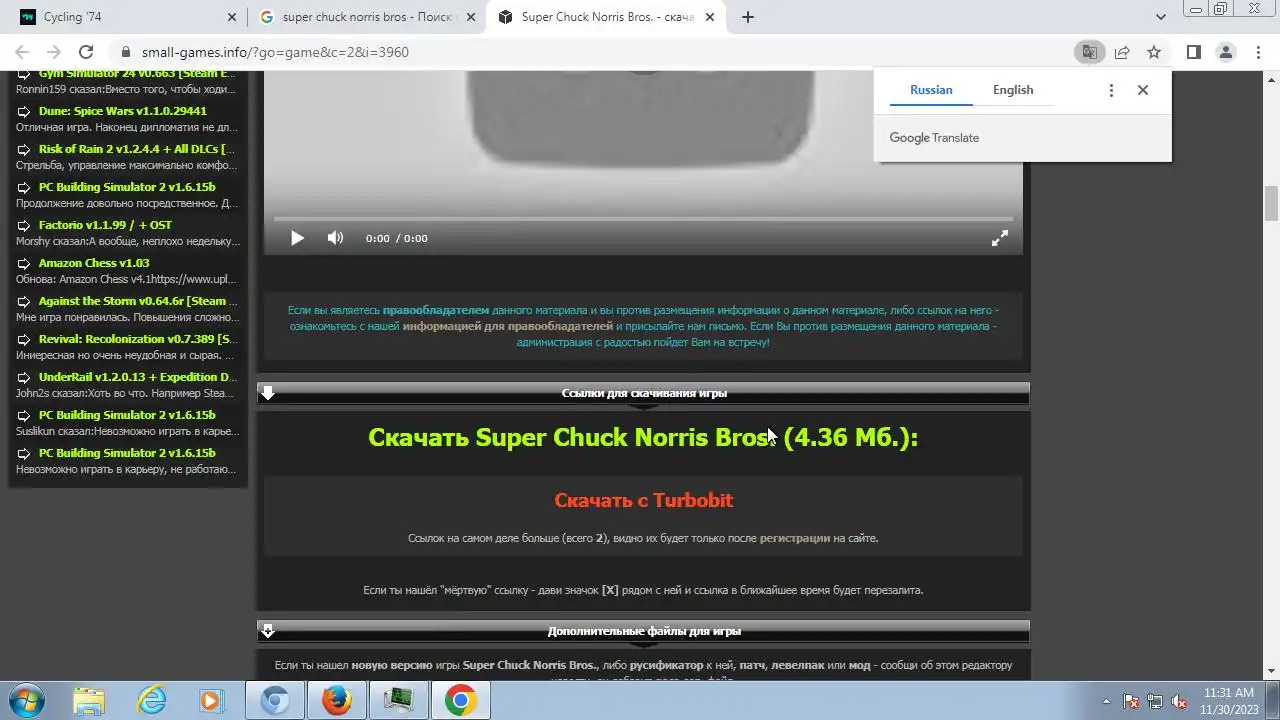
Task: Play the embedded game video
Action: [x=297, y=238]
